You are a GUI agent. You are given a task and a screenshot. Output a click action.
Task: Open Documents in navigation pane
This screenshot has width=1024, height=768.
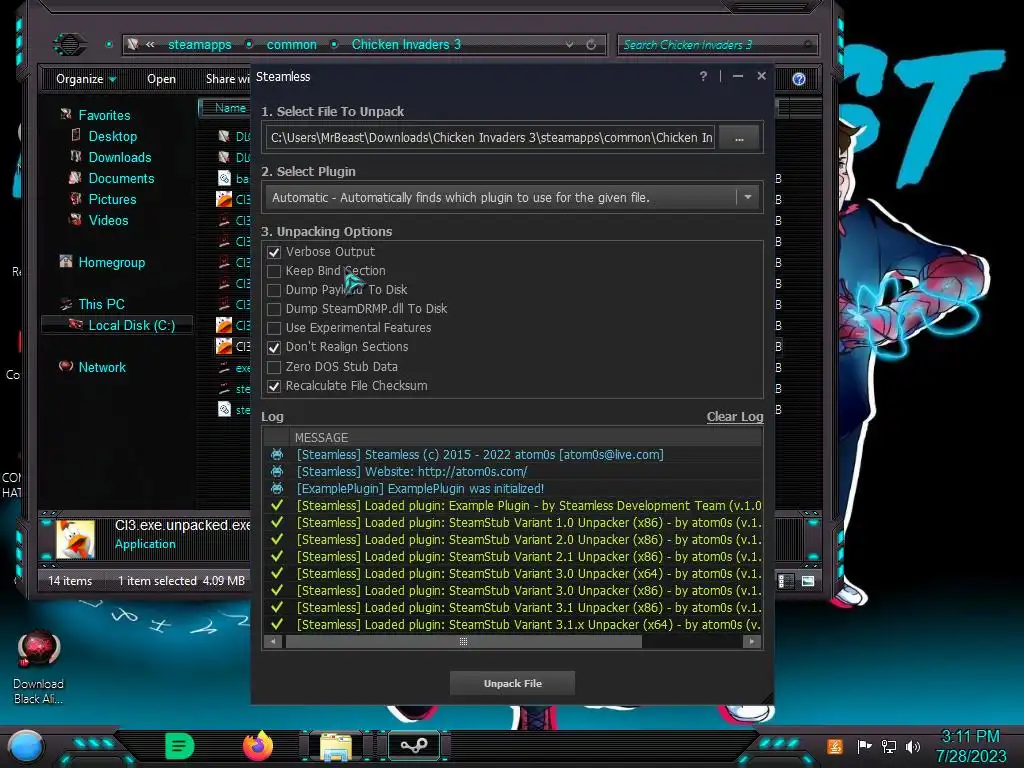click(x=121, y=178)
